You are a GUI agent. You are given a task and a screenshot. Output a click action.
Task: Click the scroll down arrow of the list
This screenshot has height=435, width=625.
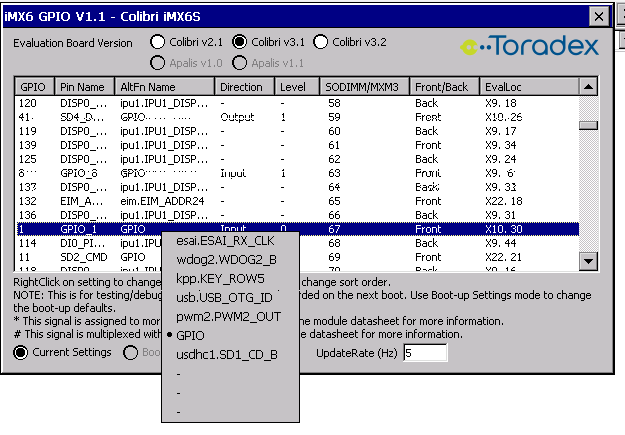(x=588, y=262)
